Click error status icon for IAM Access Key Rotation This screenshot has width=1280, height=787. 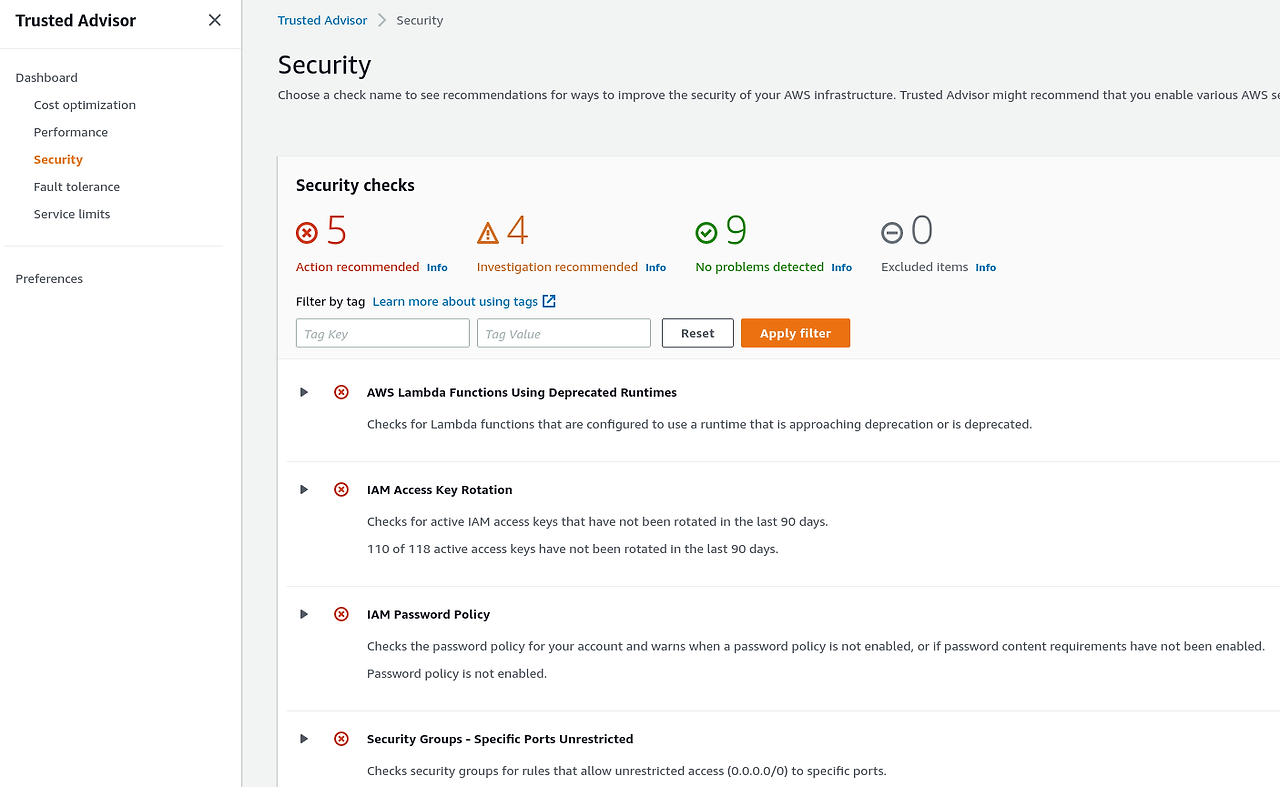pyautogui.click(x=341, y=489)
